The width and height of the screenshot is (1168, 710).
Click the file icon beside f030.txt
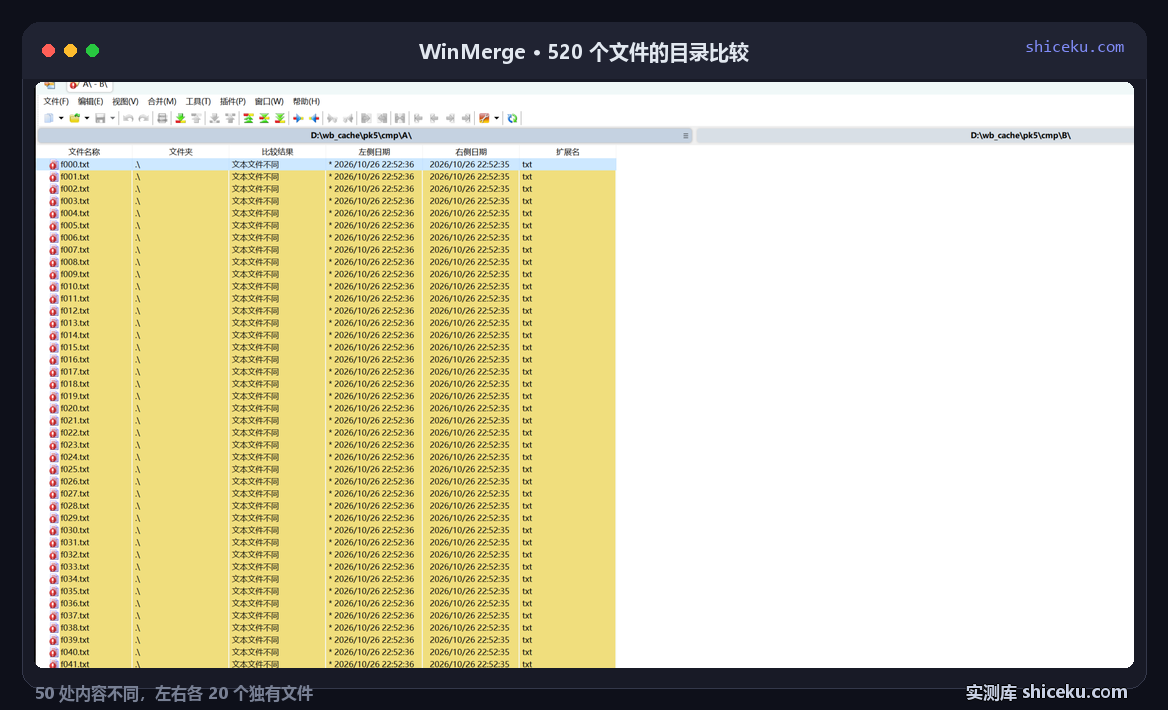(54, 530)
